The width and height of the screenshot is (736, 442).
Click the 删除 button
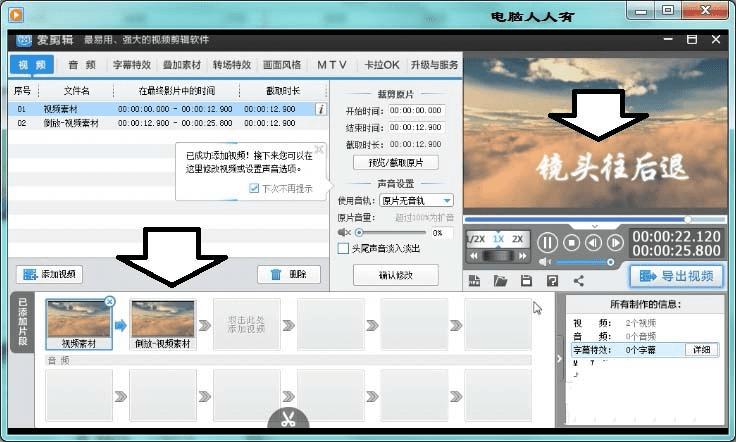pos(289,274)
